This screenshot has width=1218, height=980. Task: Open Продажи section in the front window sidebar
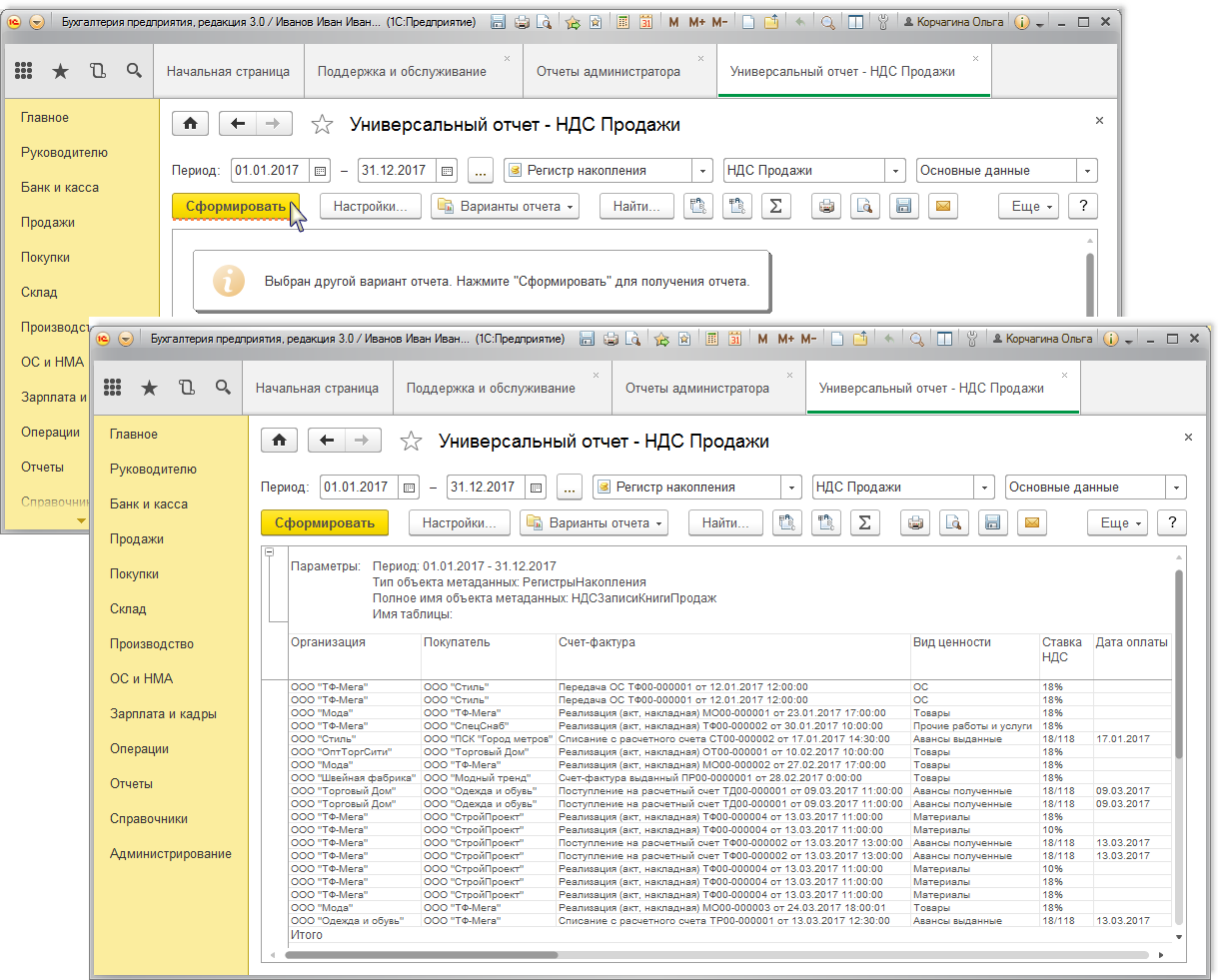pos(137,538)
